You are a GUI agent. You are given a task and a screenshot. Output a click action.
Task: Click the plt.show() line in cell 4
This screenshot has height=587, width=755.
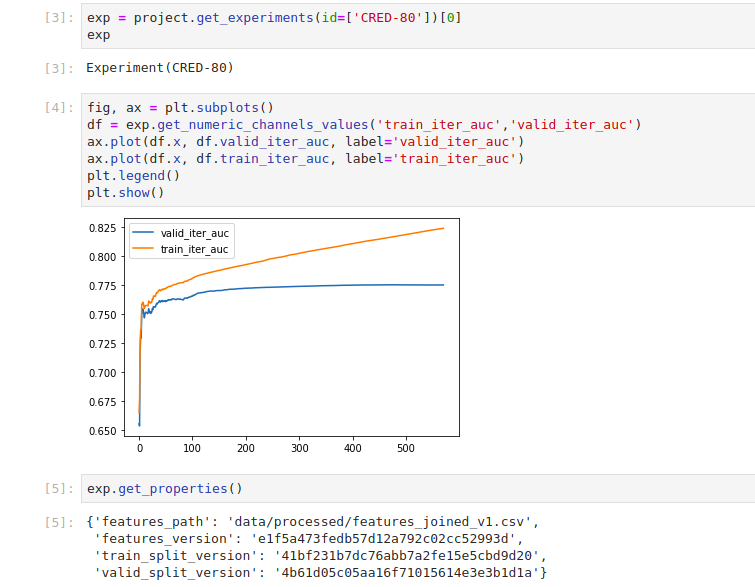(x=126, y=193)
